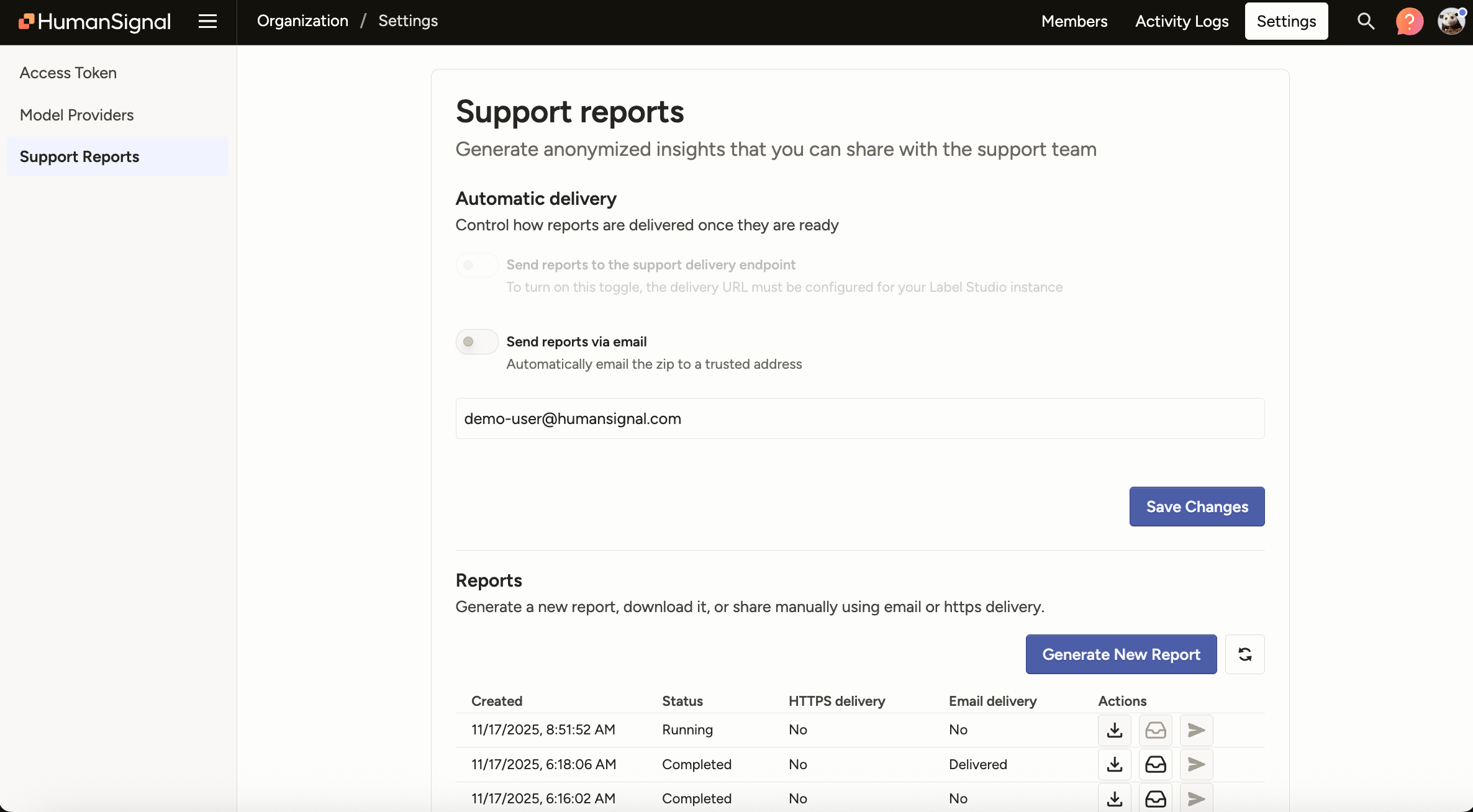Email the 6:16:02 AM report
This screenshot has height=812, width=1473.
[1156, 798]
